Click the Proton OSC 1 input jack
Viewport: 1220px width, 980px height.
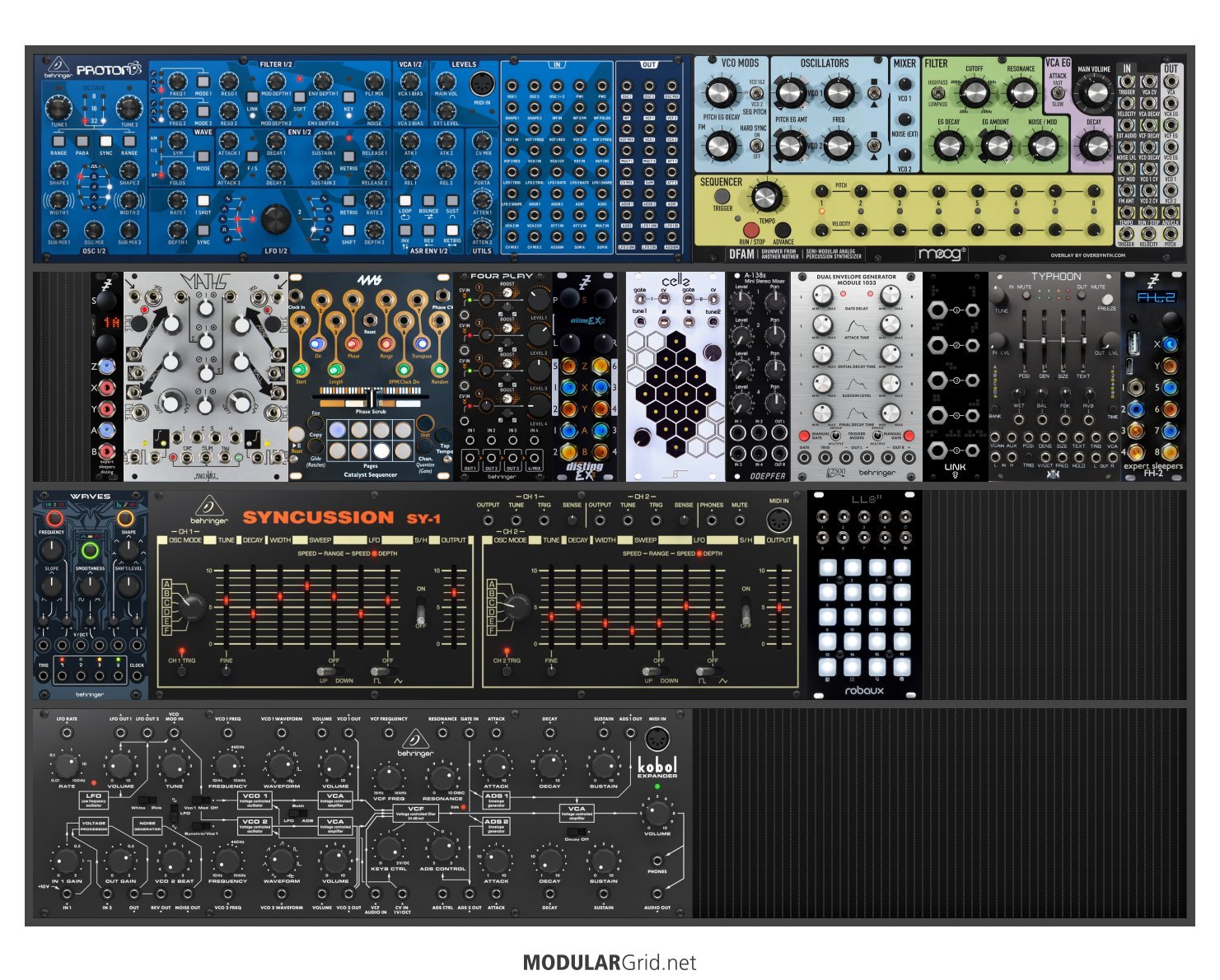pos(512,85)
